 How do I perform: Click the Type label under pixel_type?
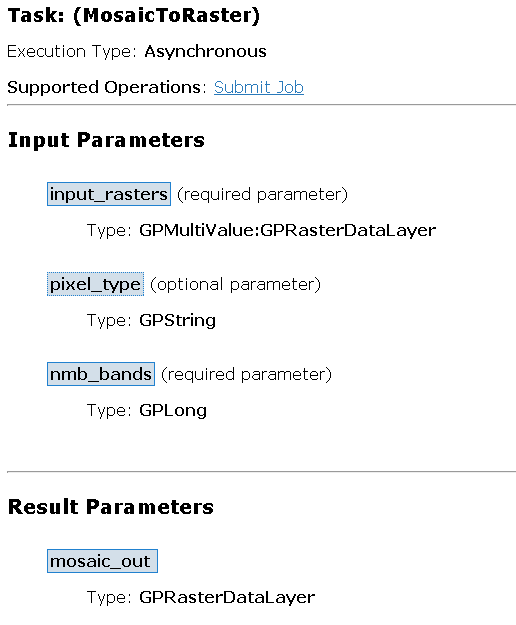[x=109, y=320]
